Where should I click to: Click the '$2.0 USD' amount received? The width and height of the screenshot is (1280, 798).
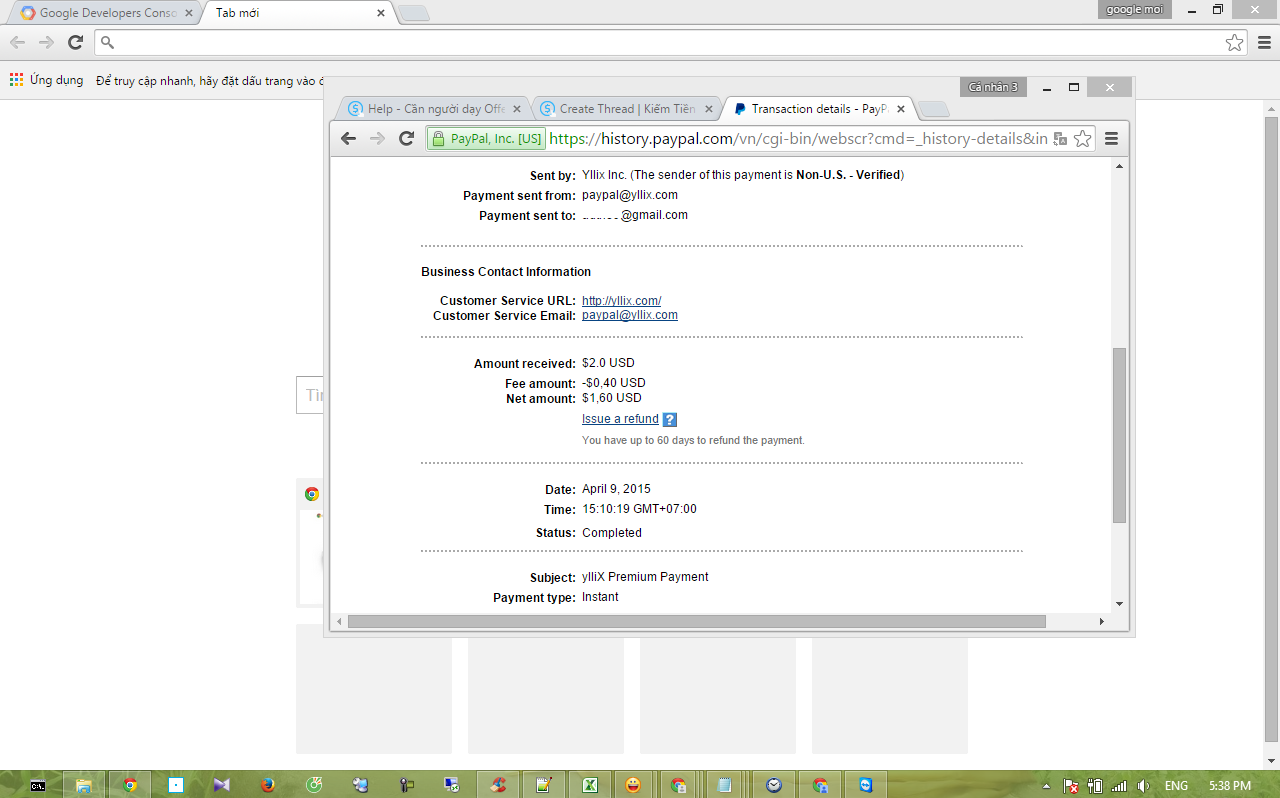pos(608,363)
